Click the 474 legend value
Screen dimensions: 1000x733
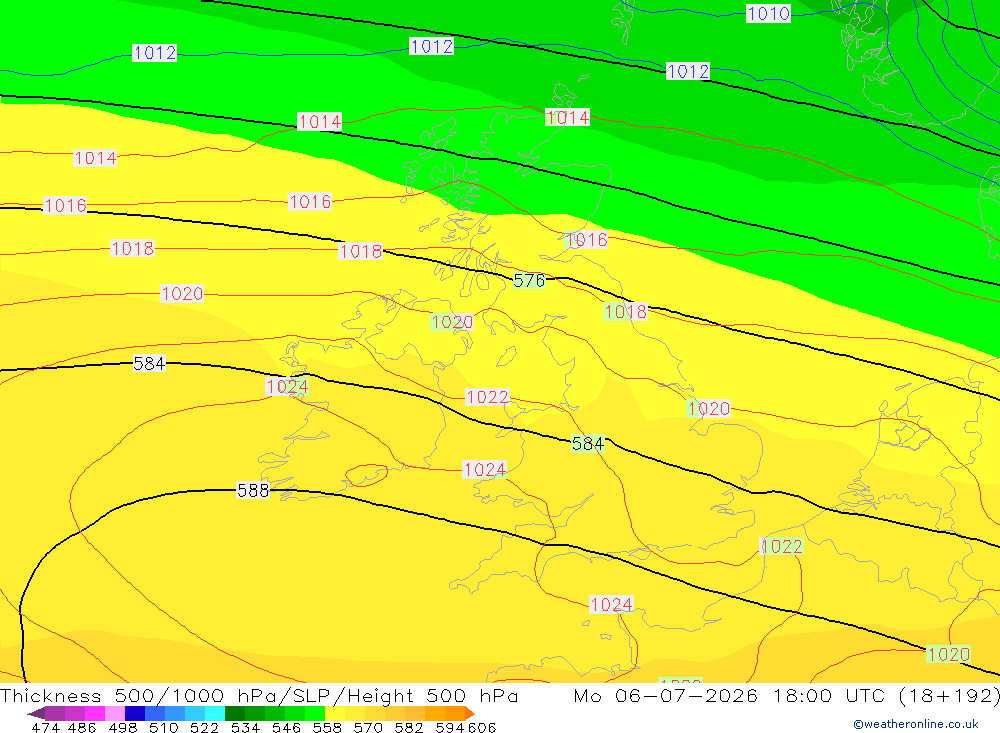pos(45,728)
